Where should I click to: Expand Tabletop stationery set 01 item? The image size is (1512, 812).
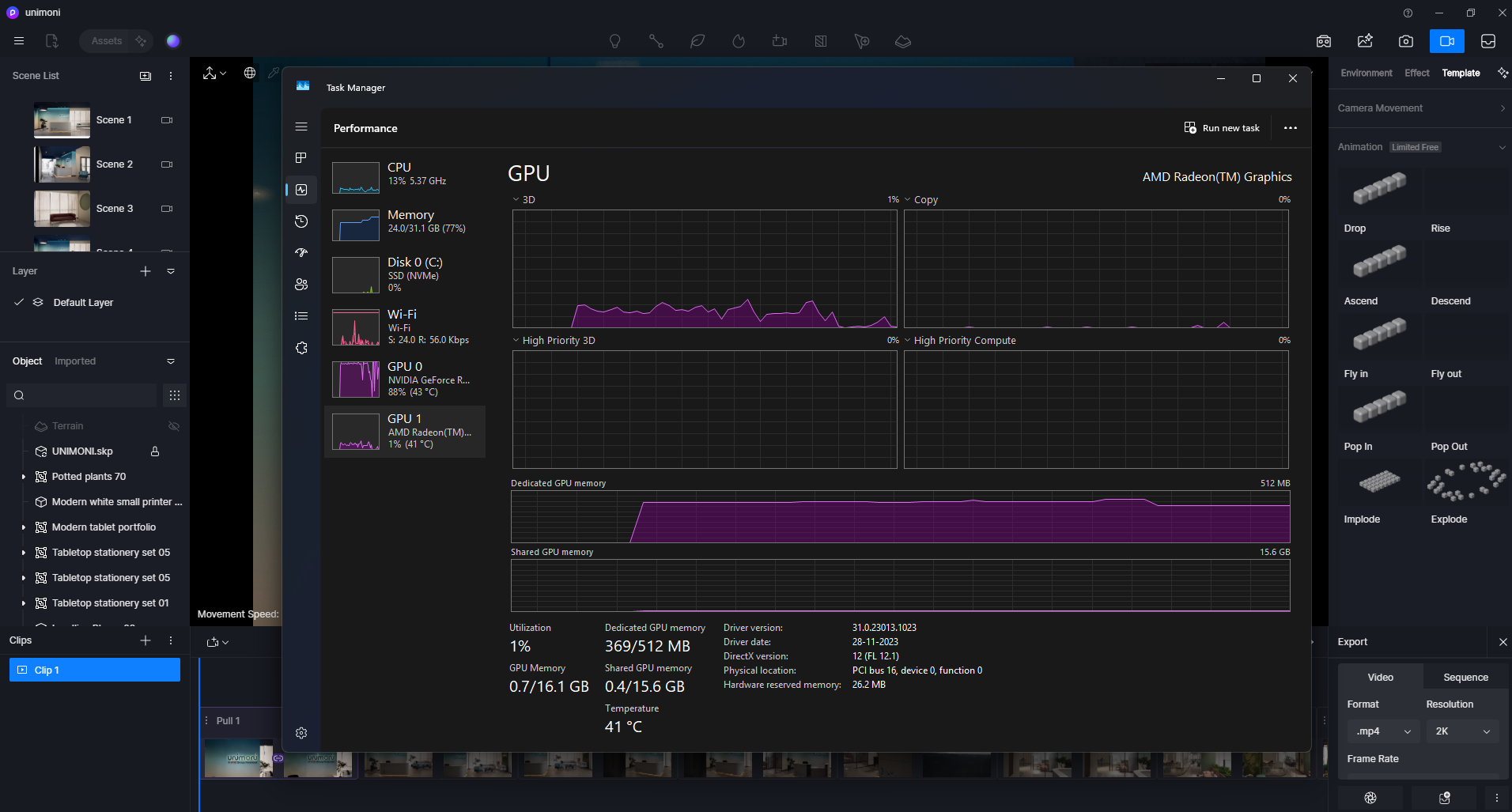[24, 603]
